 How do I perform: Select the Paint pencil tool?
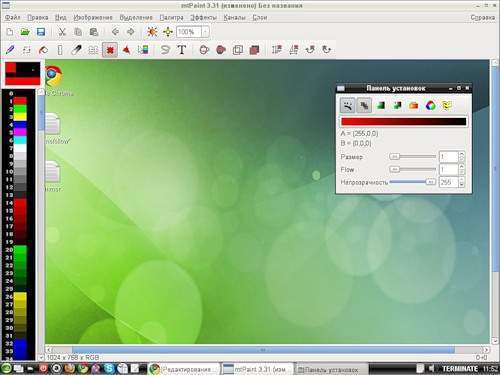click(10, 50)
